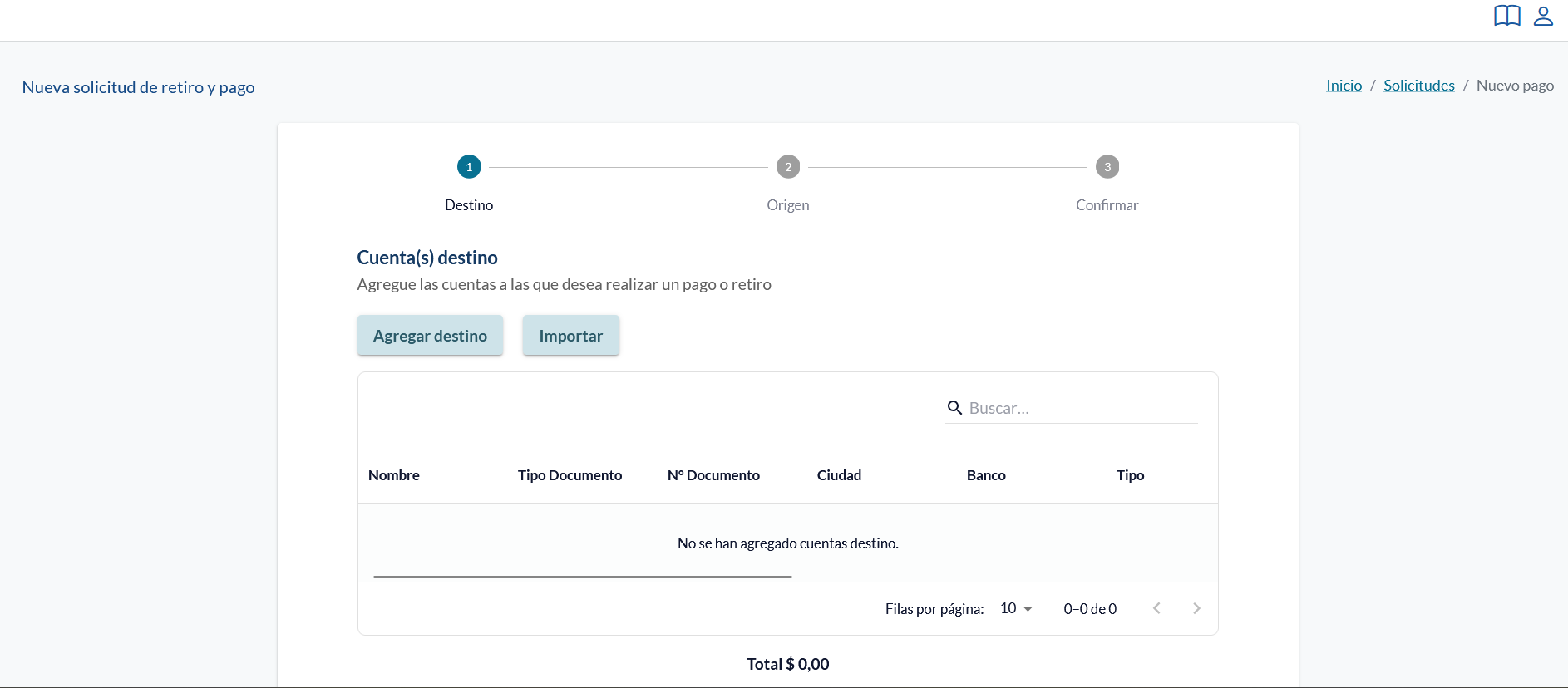
Task: Sort by Banco column header
Action: tap(986, 475)
